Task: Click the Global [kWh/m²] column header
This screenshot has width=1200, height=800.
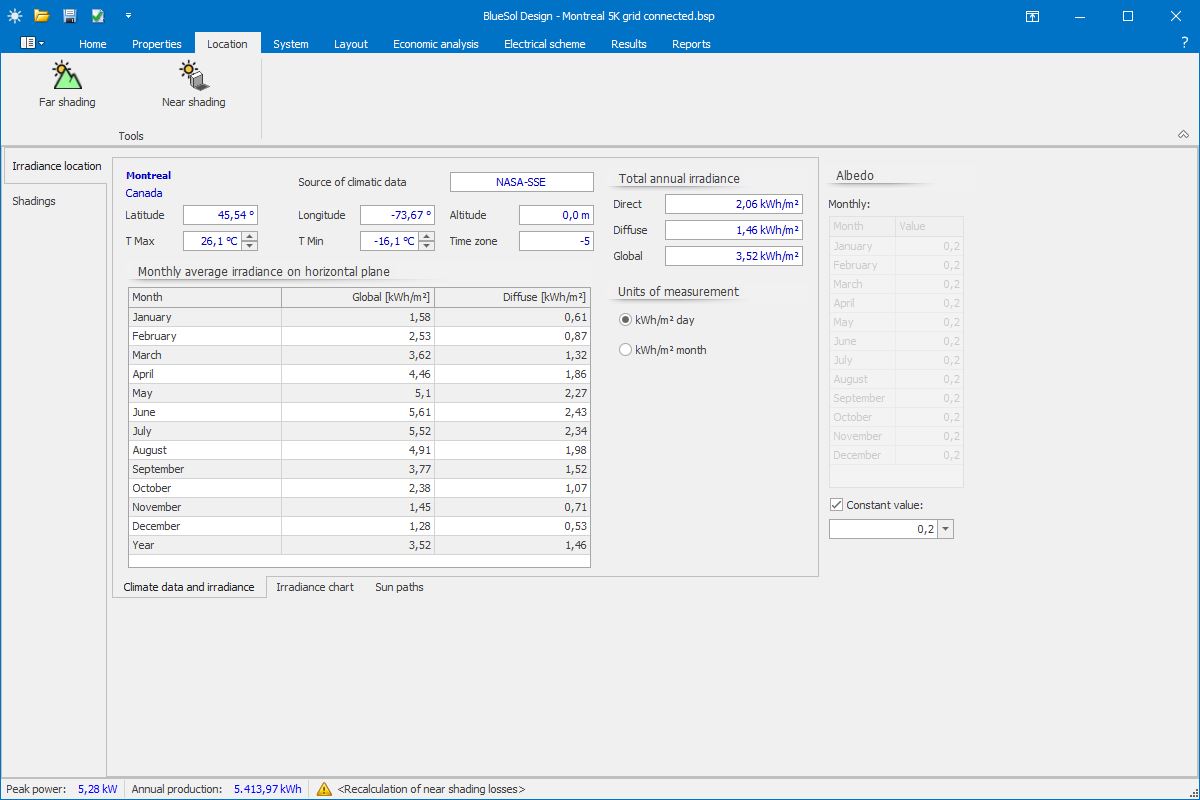Action: point(358,297)
